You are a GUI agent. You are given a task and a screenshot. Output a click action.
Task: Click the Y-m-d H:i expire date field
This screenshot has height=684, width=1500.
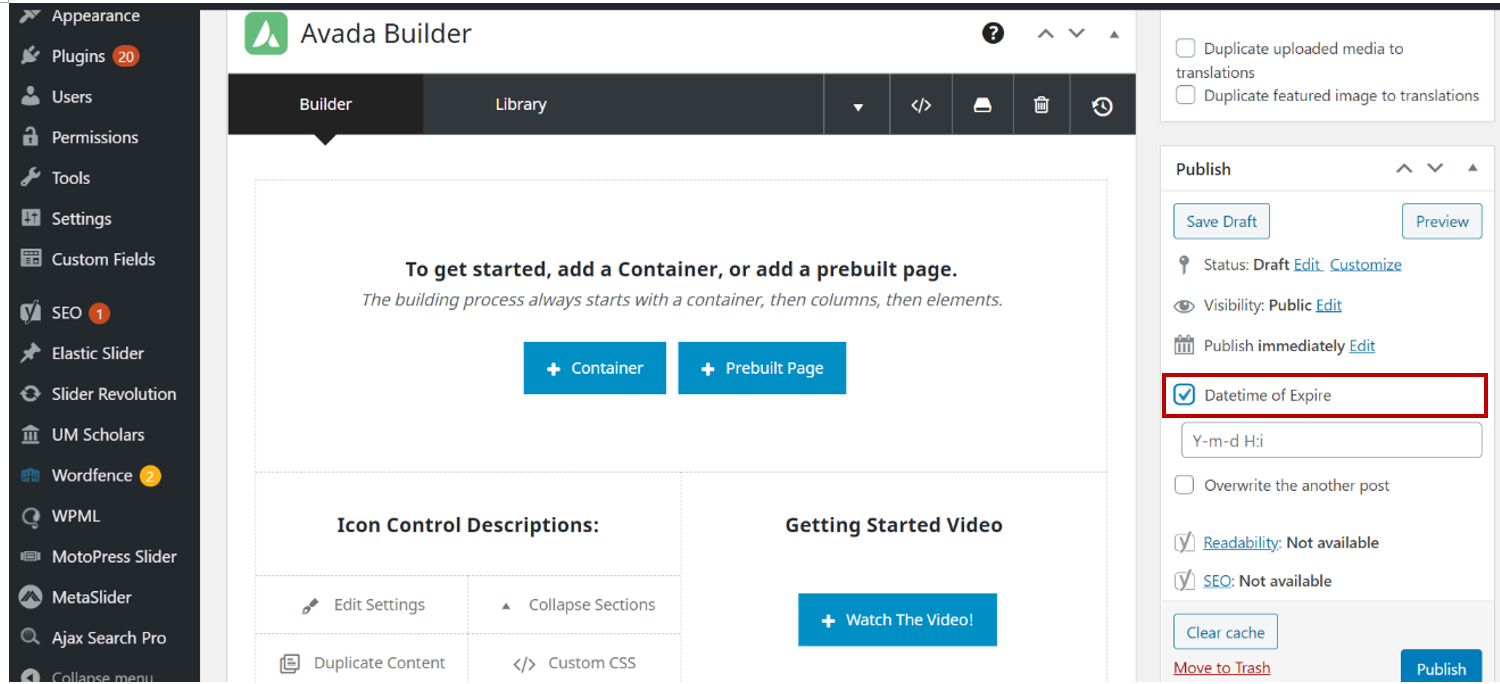[x=1331, y=440]
